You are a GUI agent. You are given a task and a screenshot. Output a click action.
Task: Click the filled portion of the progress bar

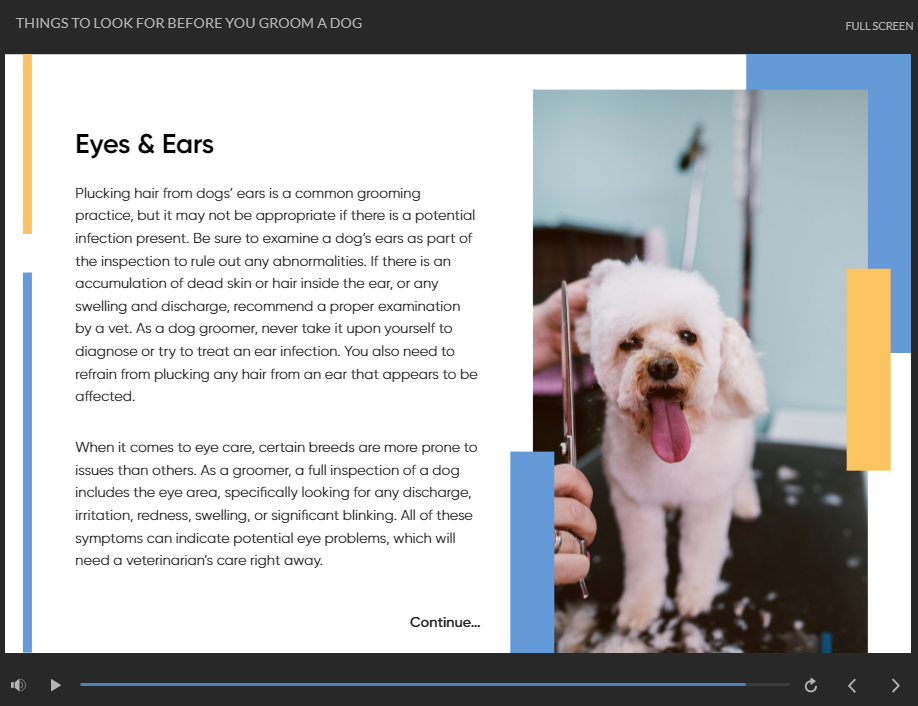click(400, 685)
